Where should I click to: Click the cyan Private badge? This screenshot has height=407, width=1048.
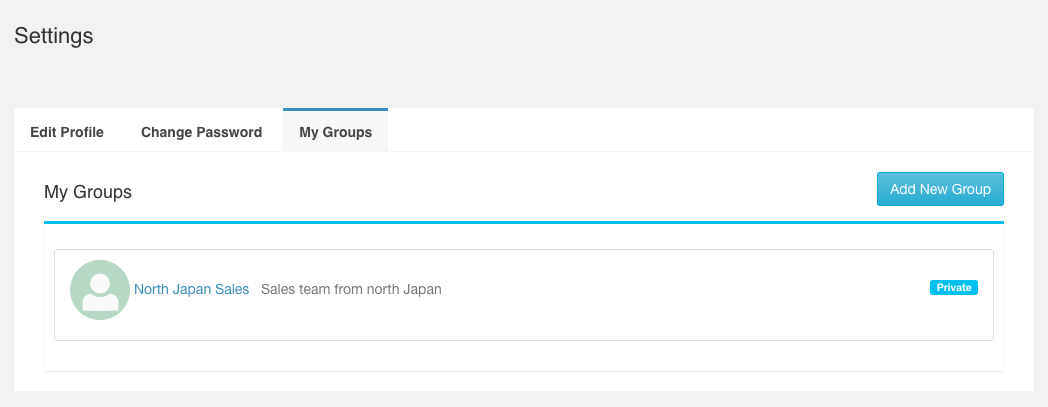coord(954,288)
